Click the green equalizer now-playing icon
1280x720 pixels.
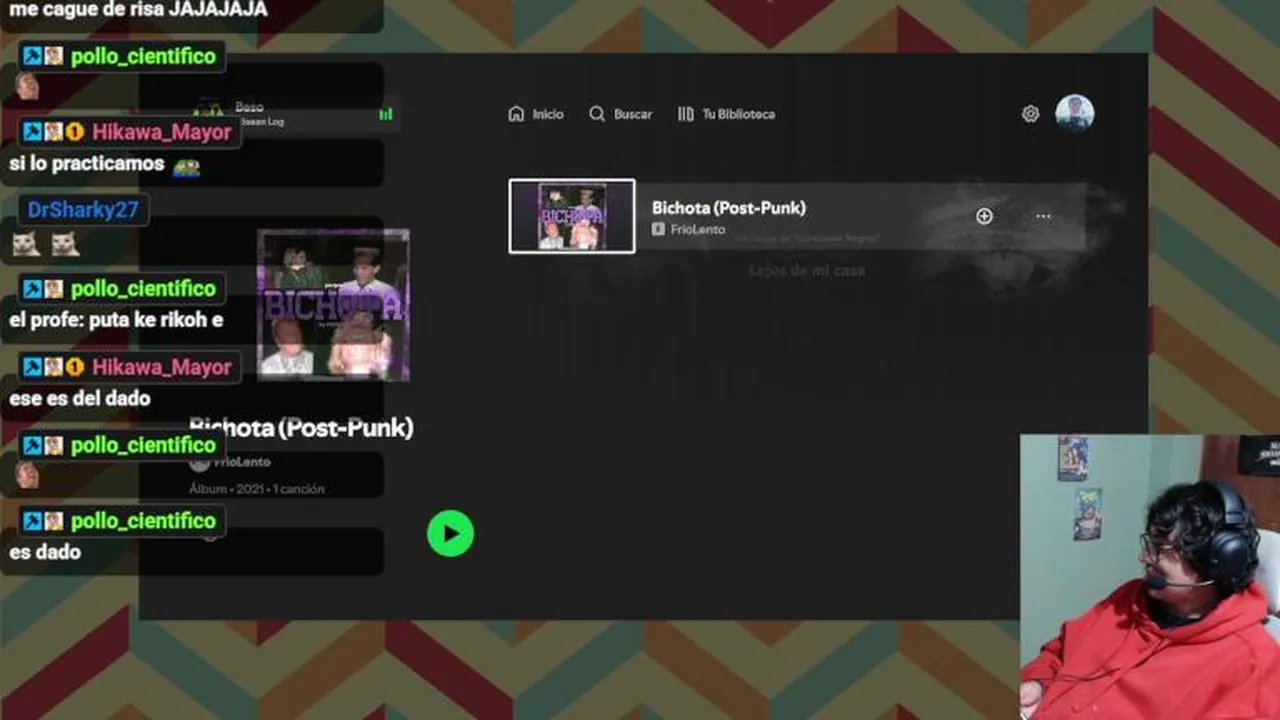click(x=386, y=114)
